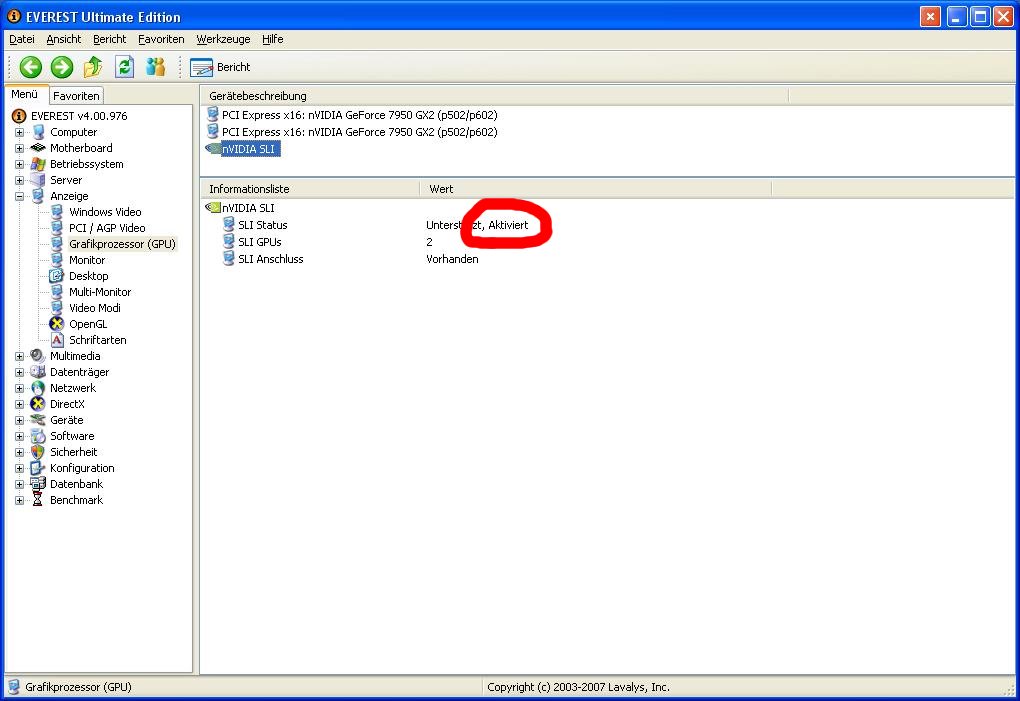Expand the Computer tree node
This screenshot has height=701, width=1020.
[x=20, y=132]
